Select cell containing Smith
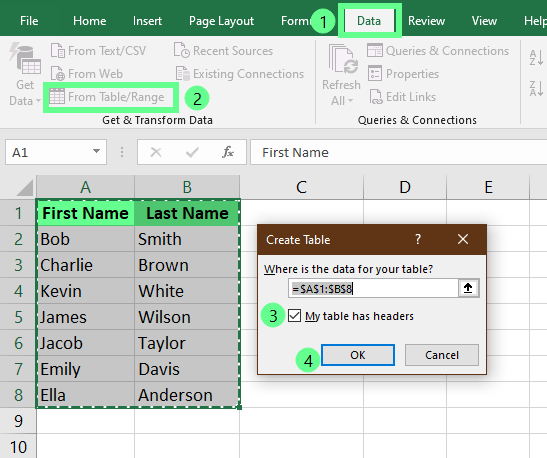 187,239
